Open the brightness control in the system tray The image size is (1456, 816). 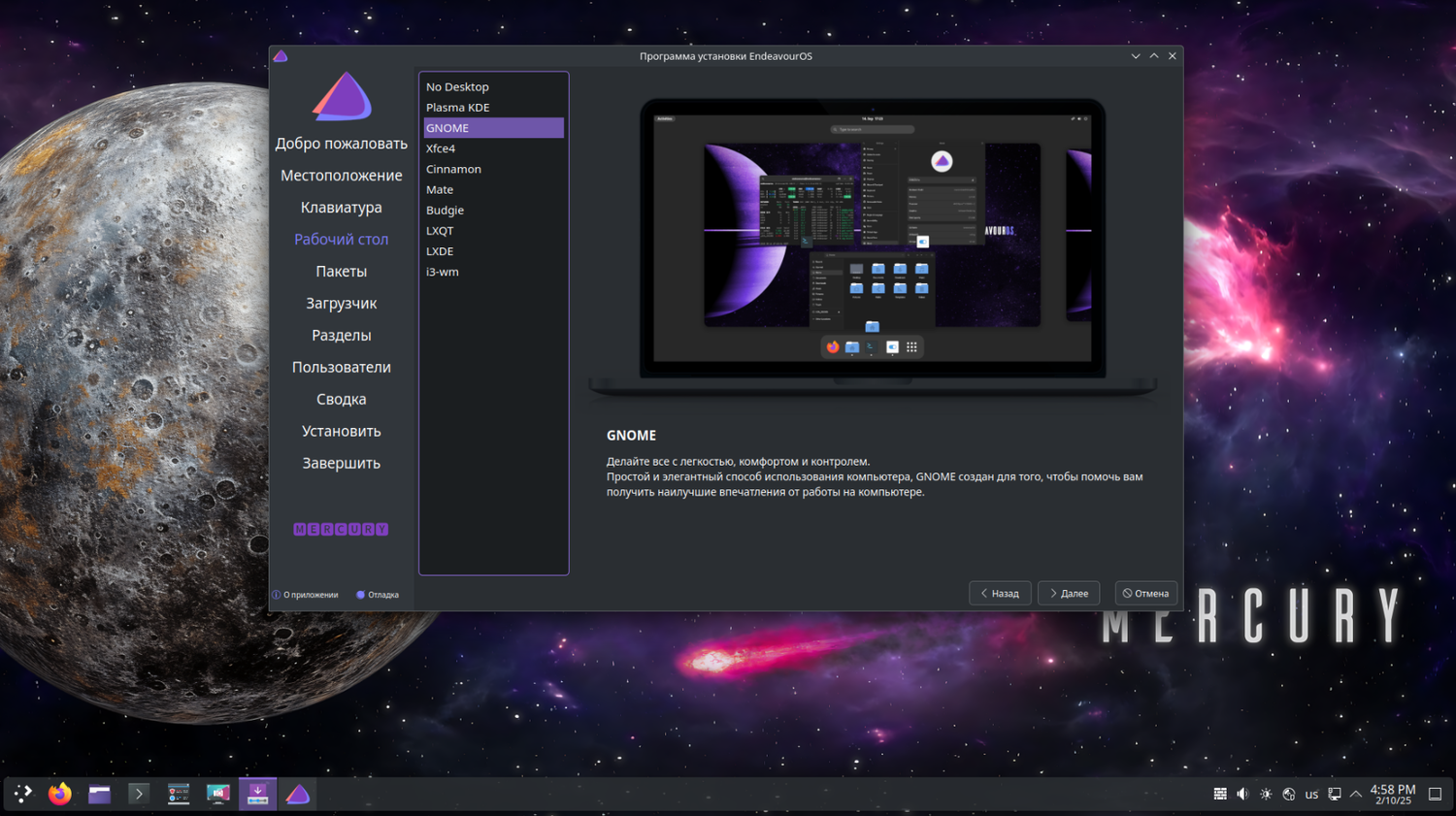(x=1266, y=794)
